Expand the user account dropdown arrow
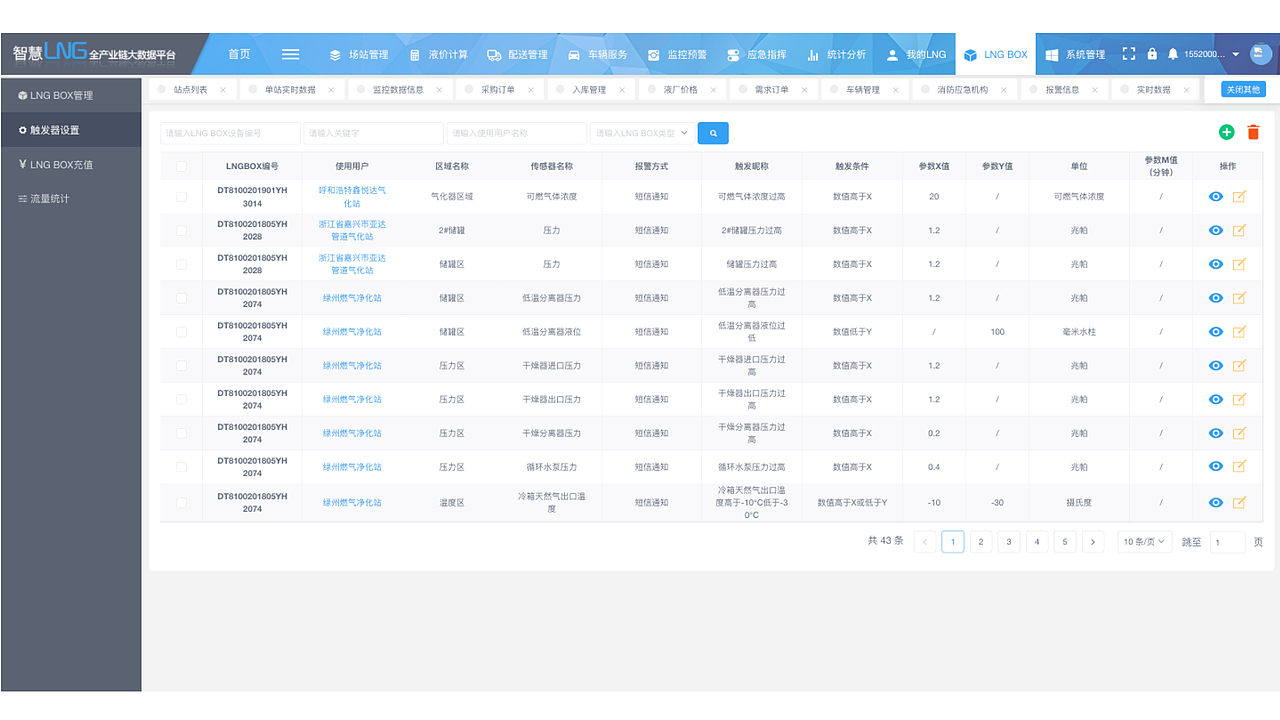Viewport: 1280px width, 720px height. (x=1236, y=55)
